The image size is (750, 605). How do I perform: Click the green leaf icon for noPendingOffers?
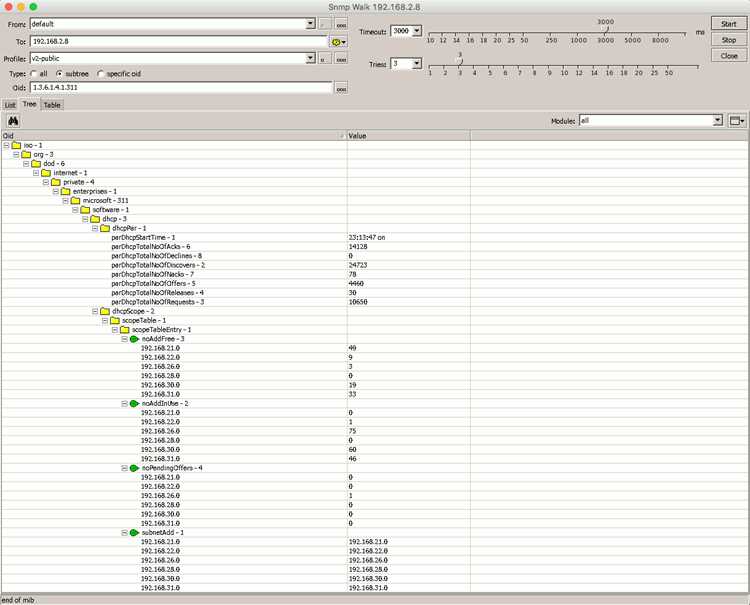click(x=134, y=468)
